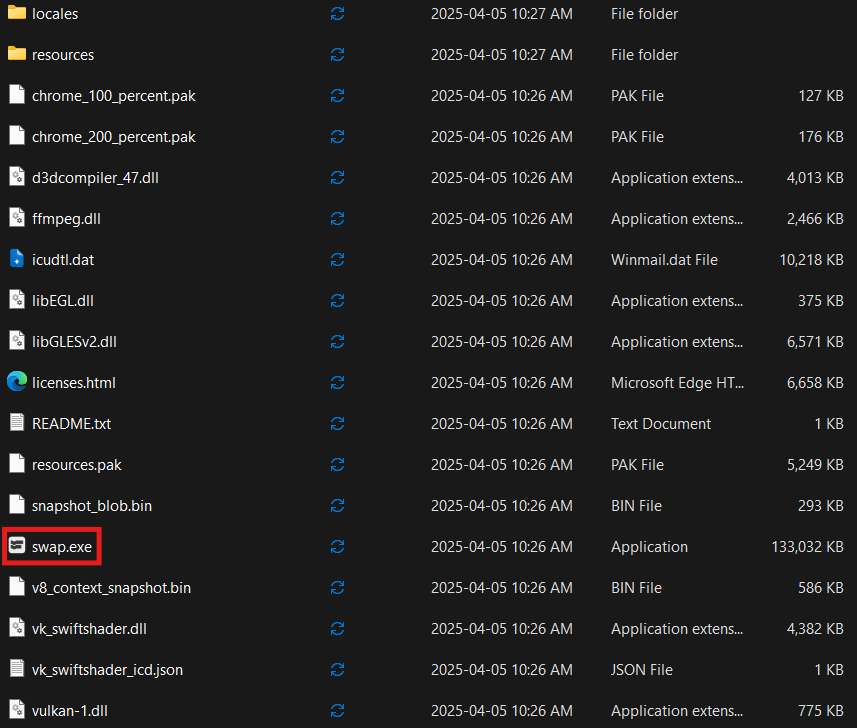Click the sync status icon for swap.exe
The height and width of the screenshot is (728, 857).
337,547
